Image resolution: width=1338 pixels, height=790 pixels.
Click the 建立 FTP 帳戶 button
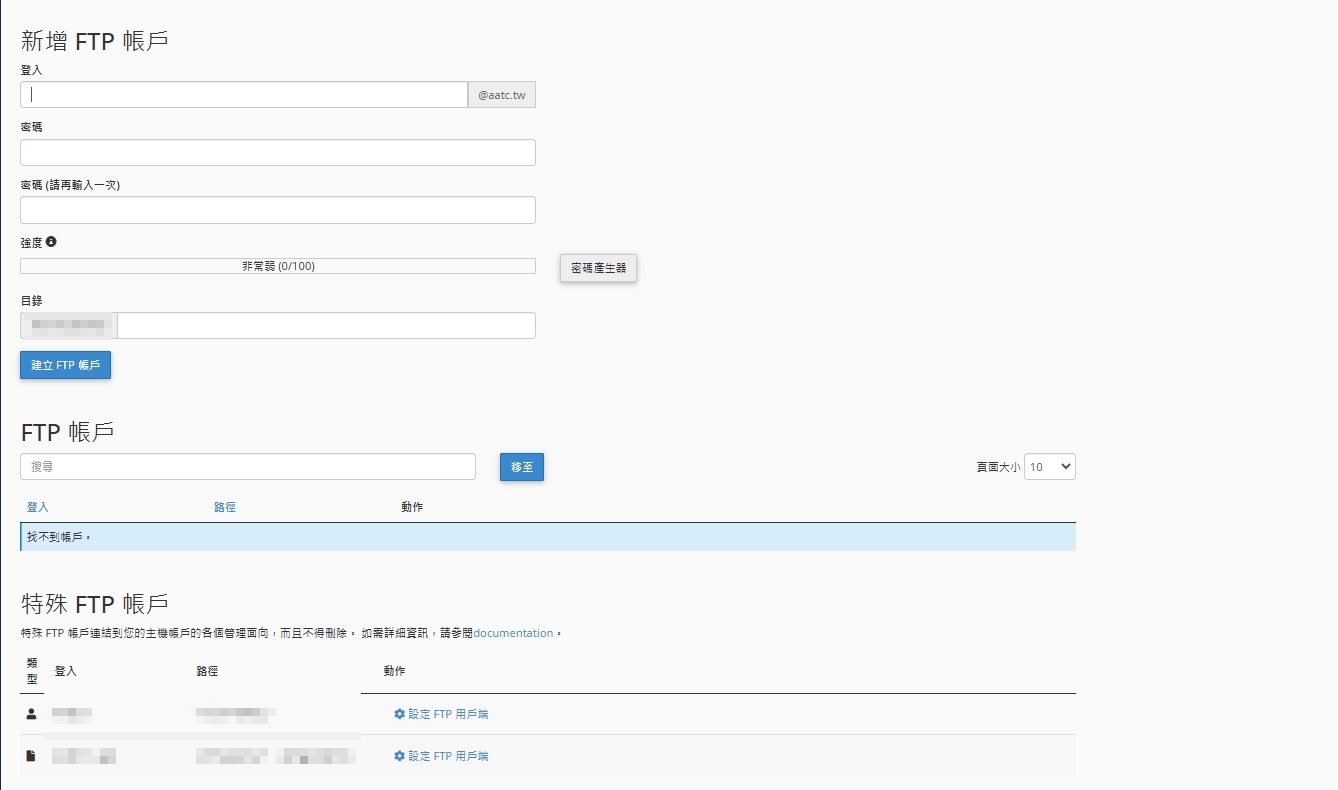(x=65, y=365)
